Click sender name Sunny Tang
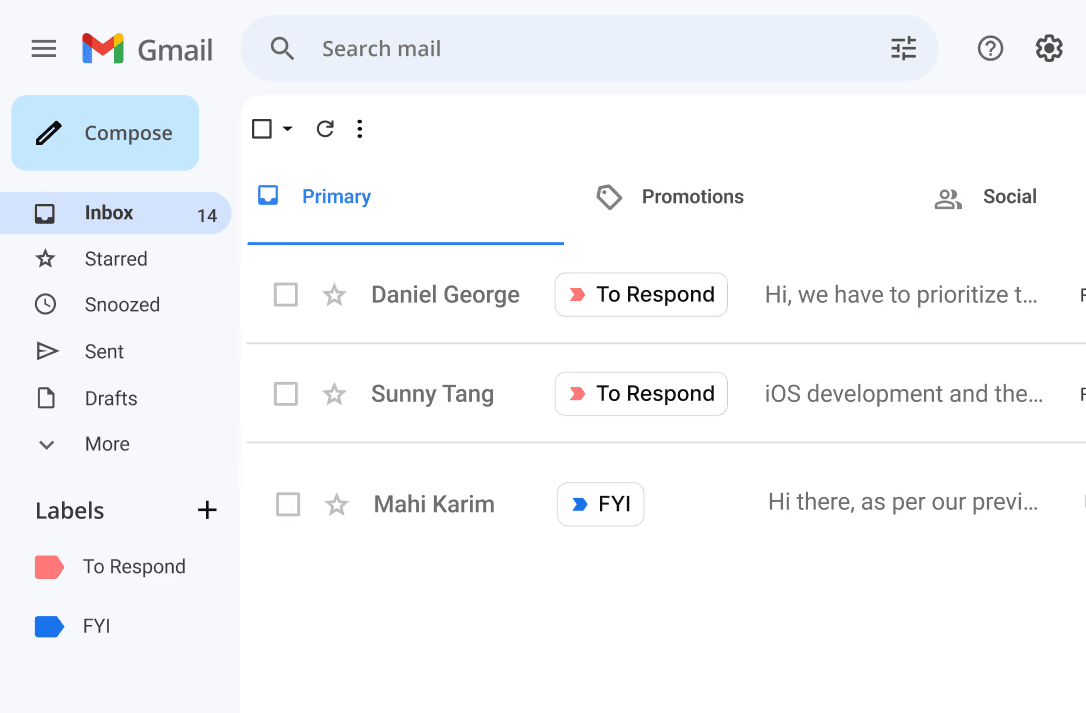 point(432,394)
